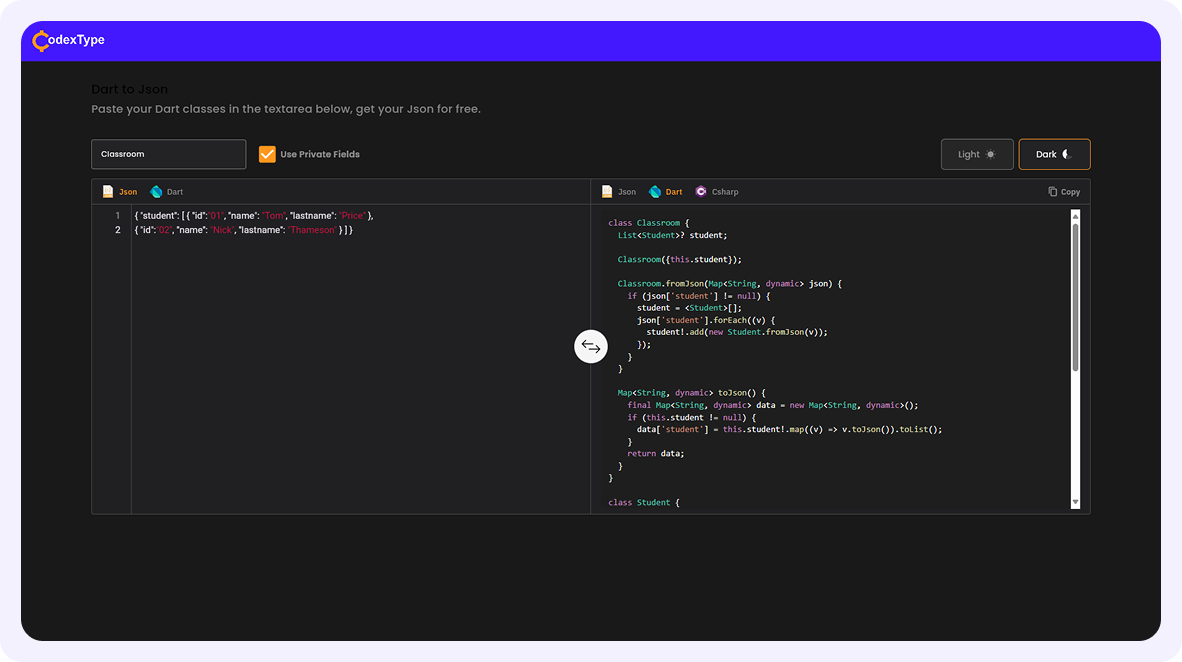The width and height of the screenshot is (1182, 662).
Task: Toggle the Use Private Fields checkbox
Action: (267, 155)
